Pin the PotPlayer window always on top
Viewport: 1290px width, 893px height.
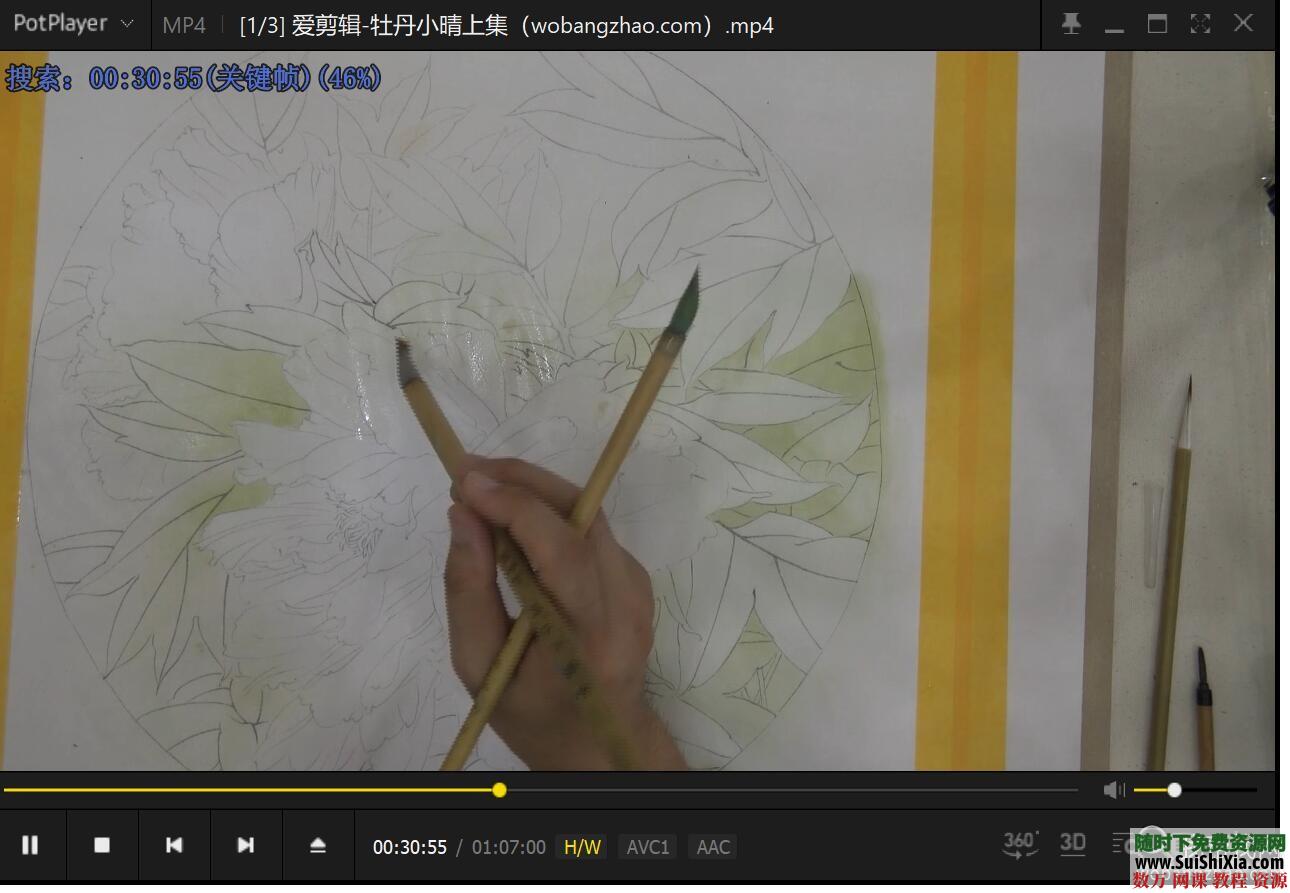pyautogui.click(x=1071, y=23)
